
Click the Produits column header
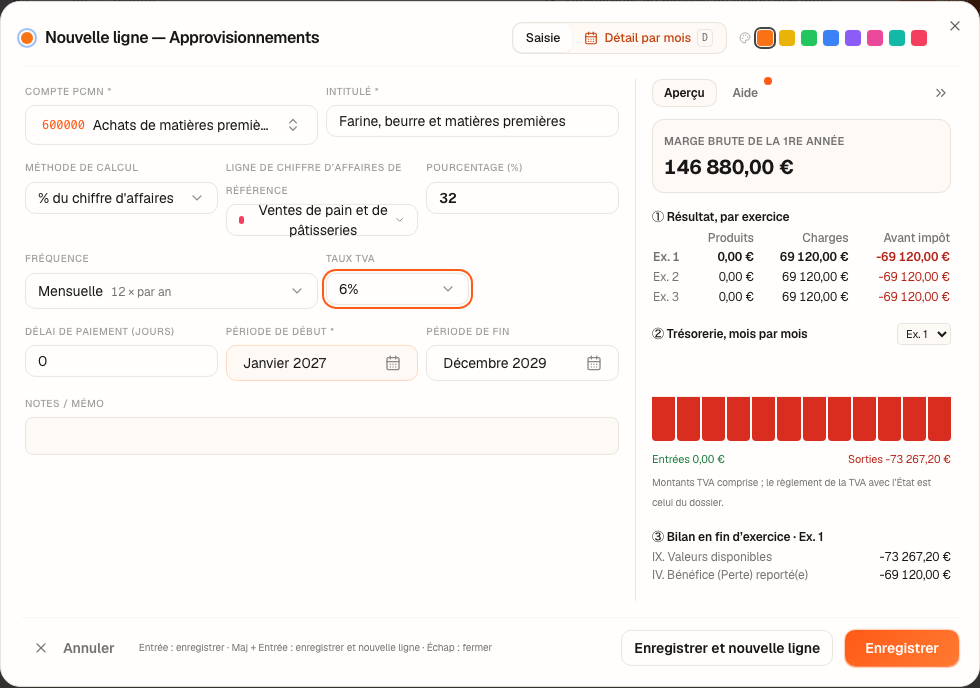[x=730, y=237]
